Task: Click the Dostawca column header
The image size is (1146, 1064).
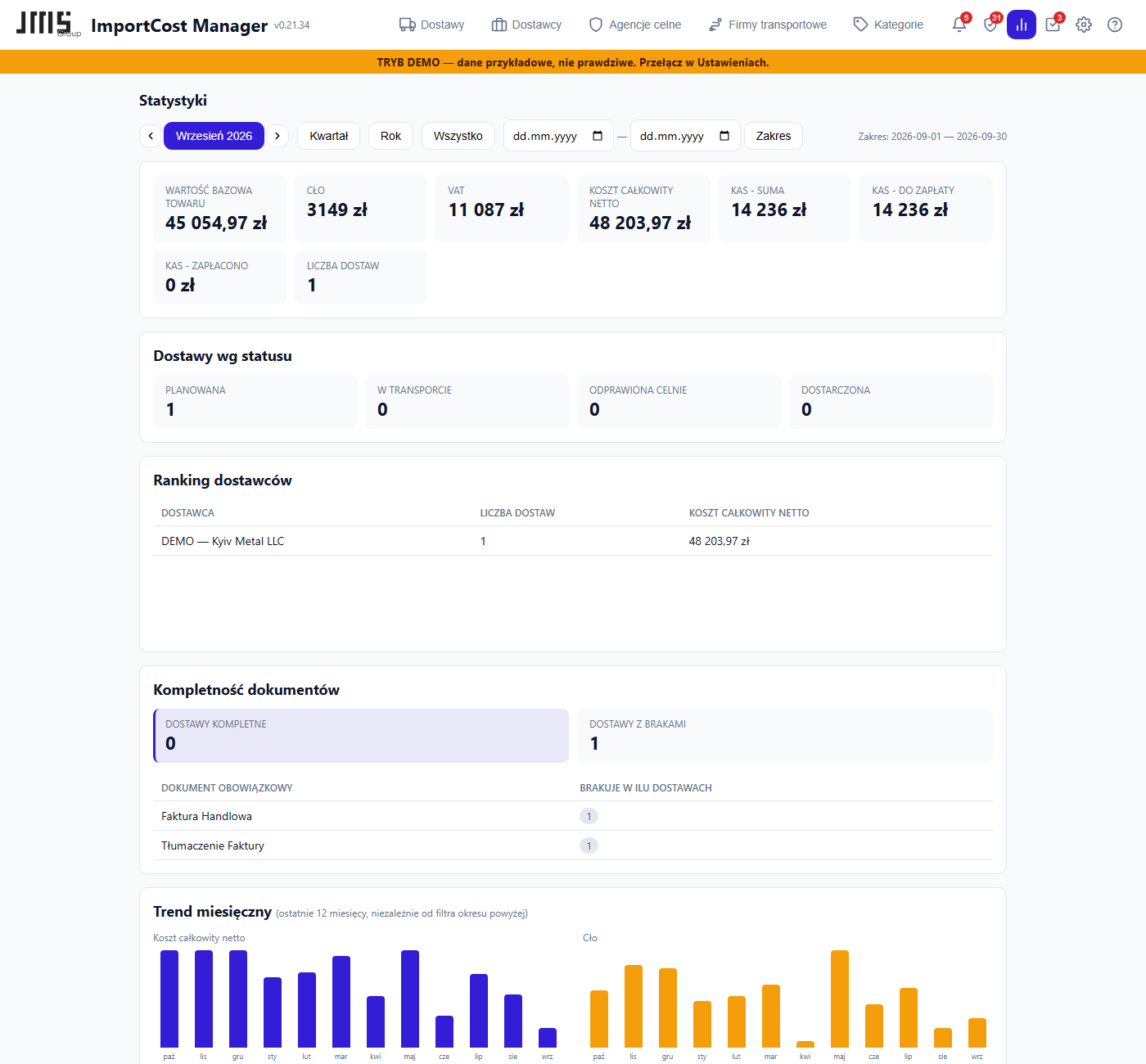Action: (187, 513)
